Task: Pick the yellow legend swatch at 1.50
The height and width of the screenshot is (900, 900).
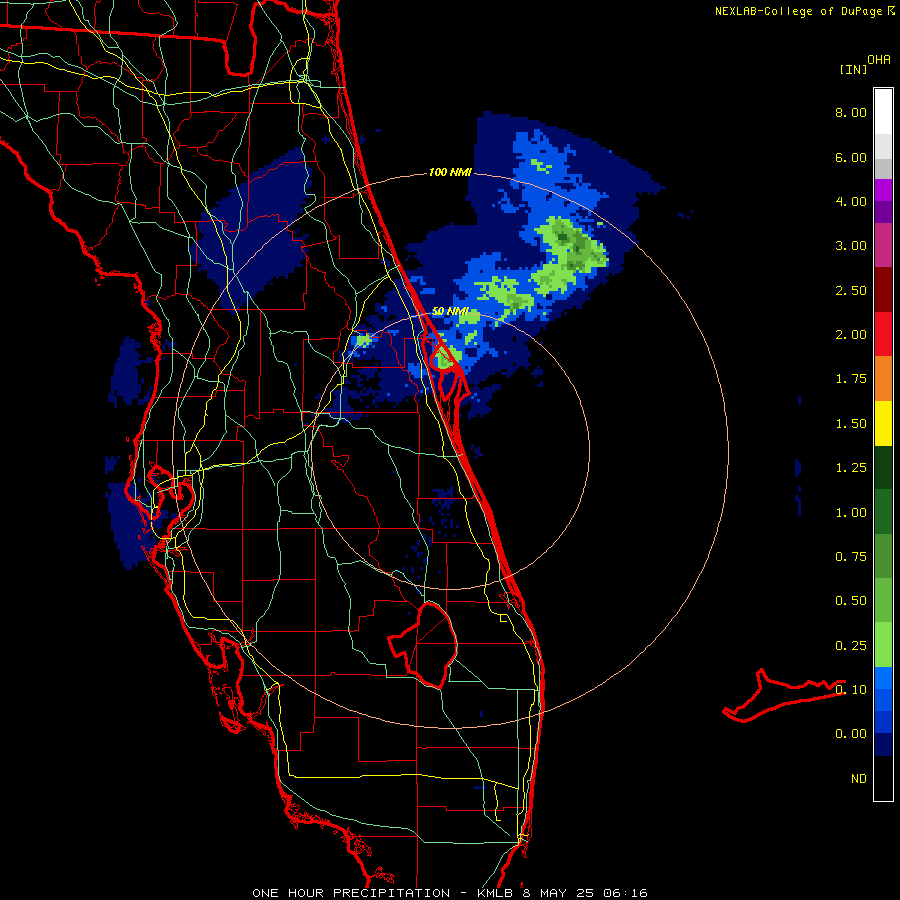Action: tap(883, 423)
